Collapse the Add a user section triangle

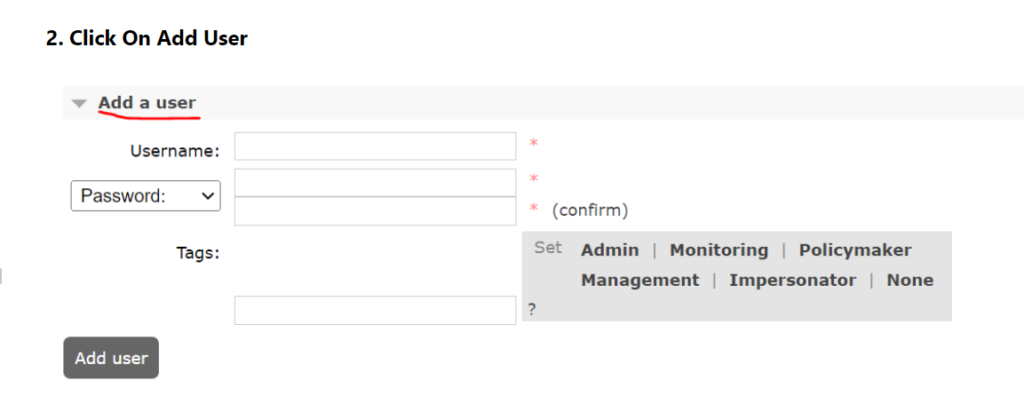(80, 103)
